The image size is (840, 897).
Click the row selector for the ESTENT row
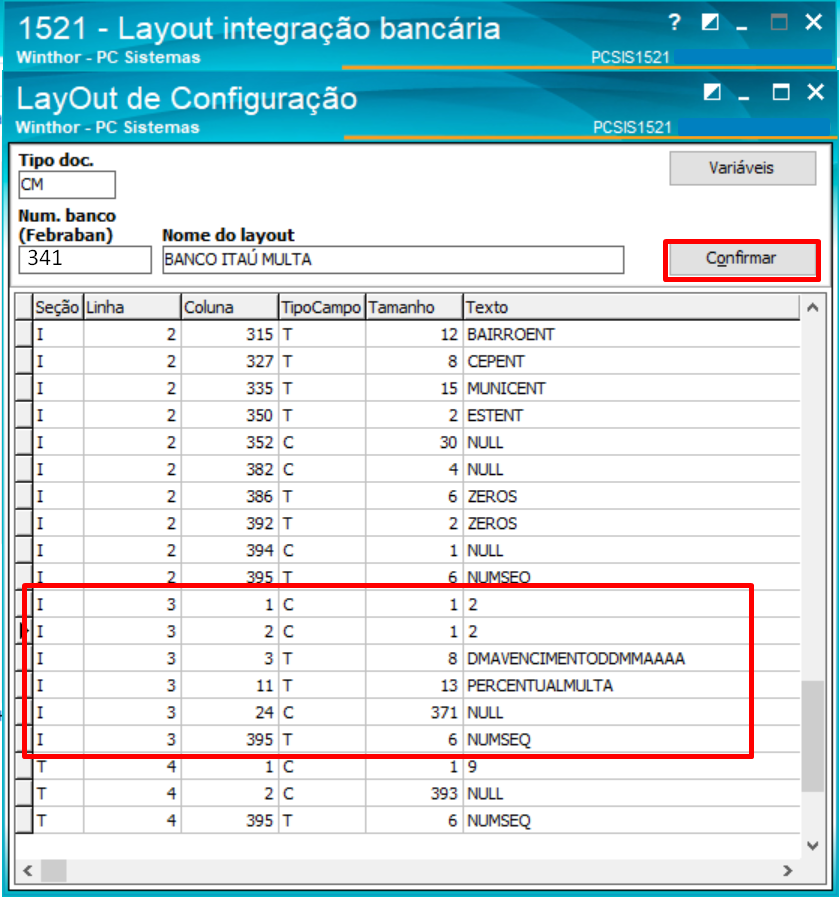[x=24, y=415]
